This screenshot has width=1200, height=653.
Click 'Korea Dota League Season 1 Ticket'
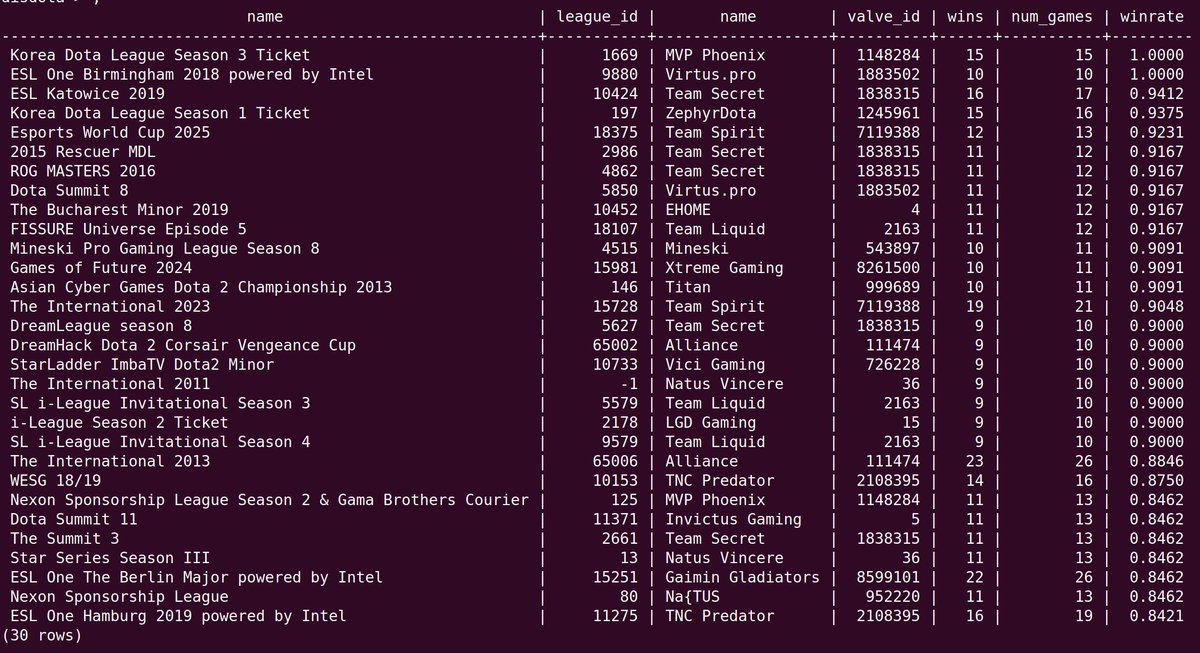click(160, 113)
